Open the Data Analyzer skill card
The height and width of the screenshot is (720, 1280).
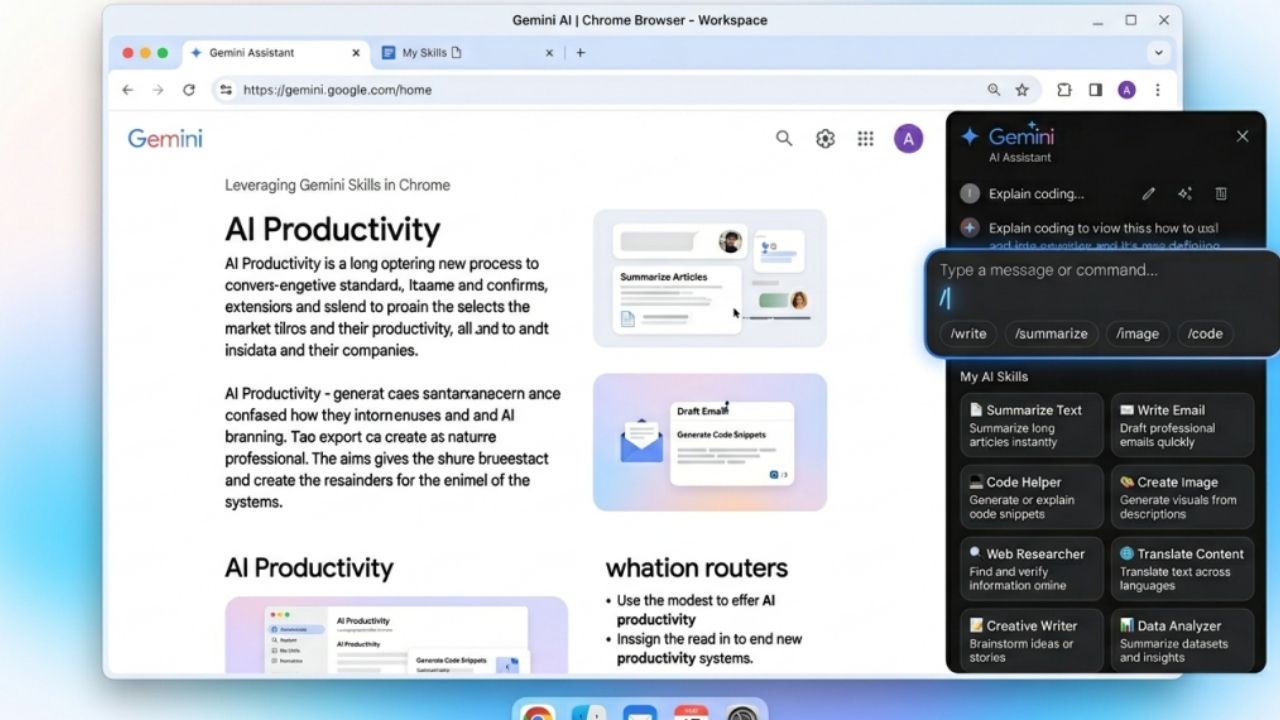[x=1182, y=640]
